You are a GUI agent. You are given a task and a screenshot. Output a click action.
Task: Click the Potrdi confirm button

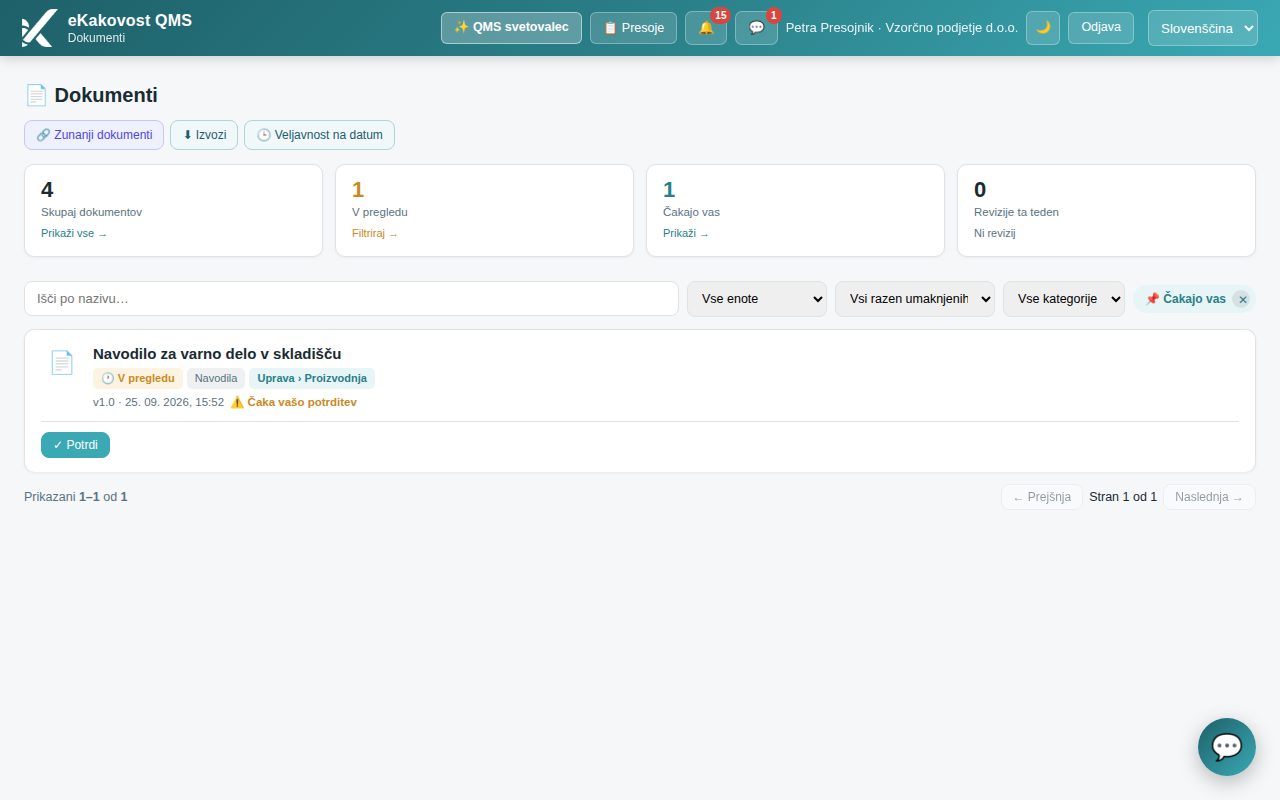click(75, 445)
